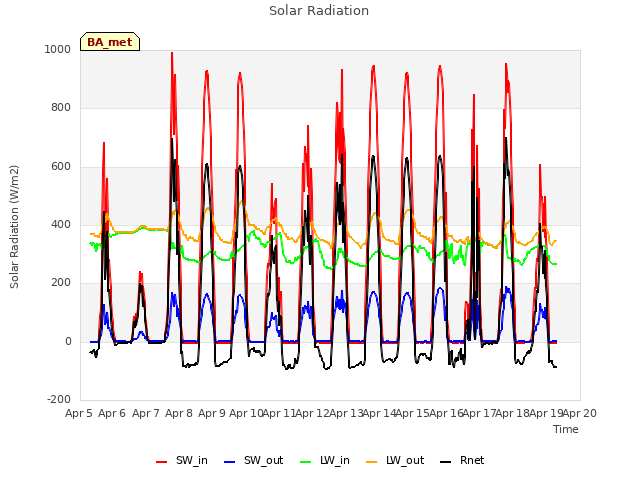Click the Apr 8 x-axis label
The image size is (640, 480).
pyautogui.click(x=179, y=413)
